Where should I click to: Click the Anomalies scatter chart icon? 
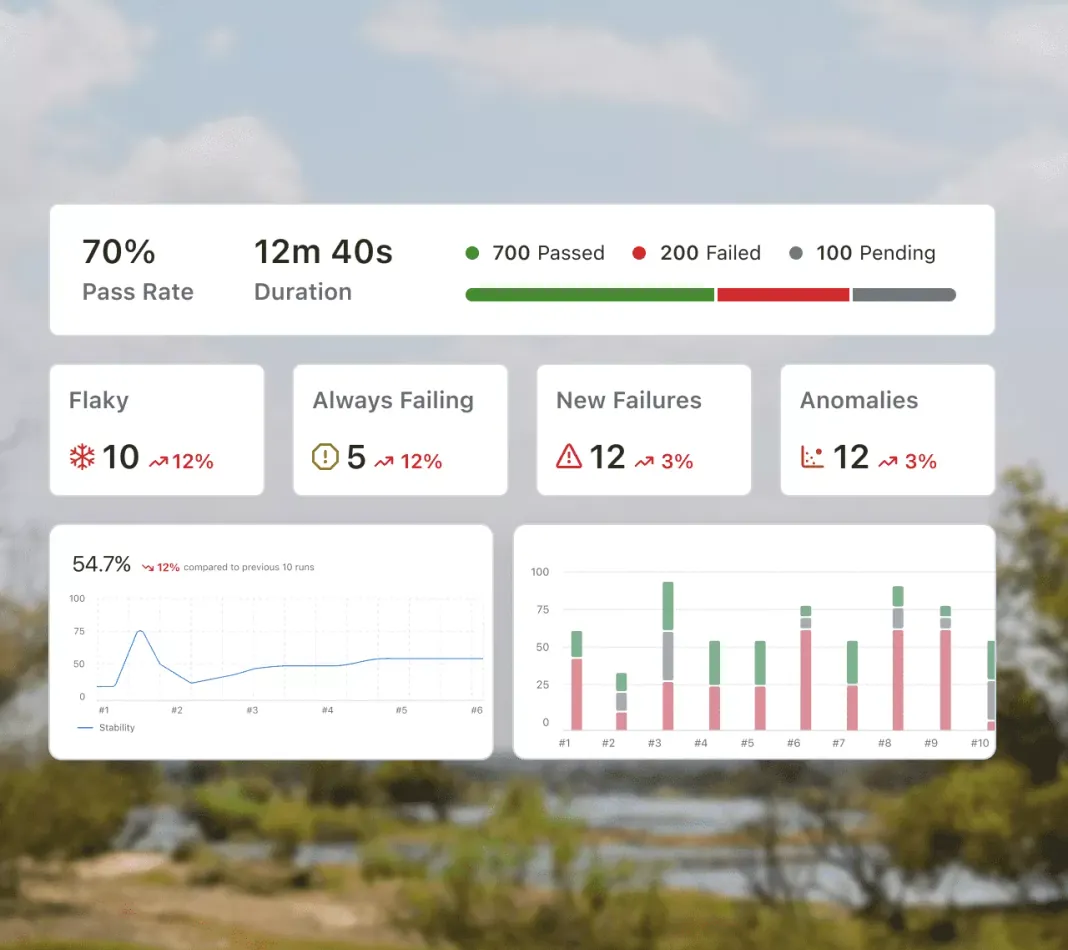tap(812, 457)
